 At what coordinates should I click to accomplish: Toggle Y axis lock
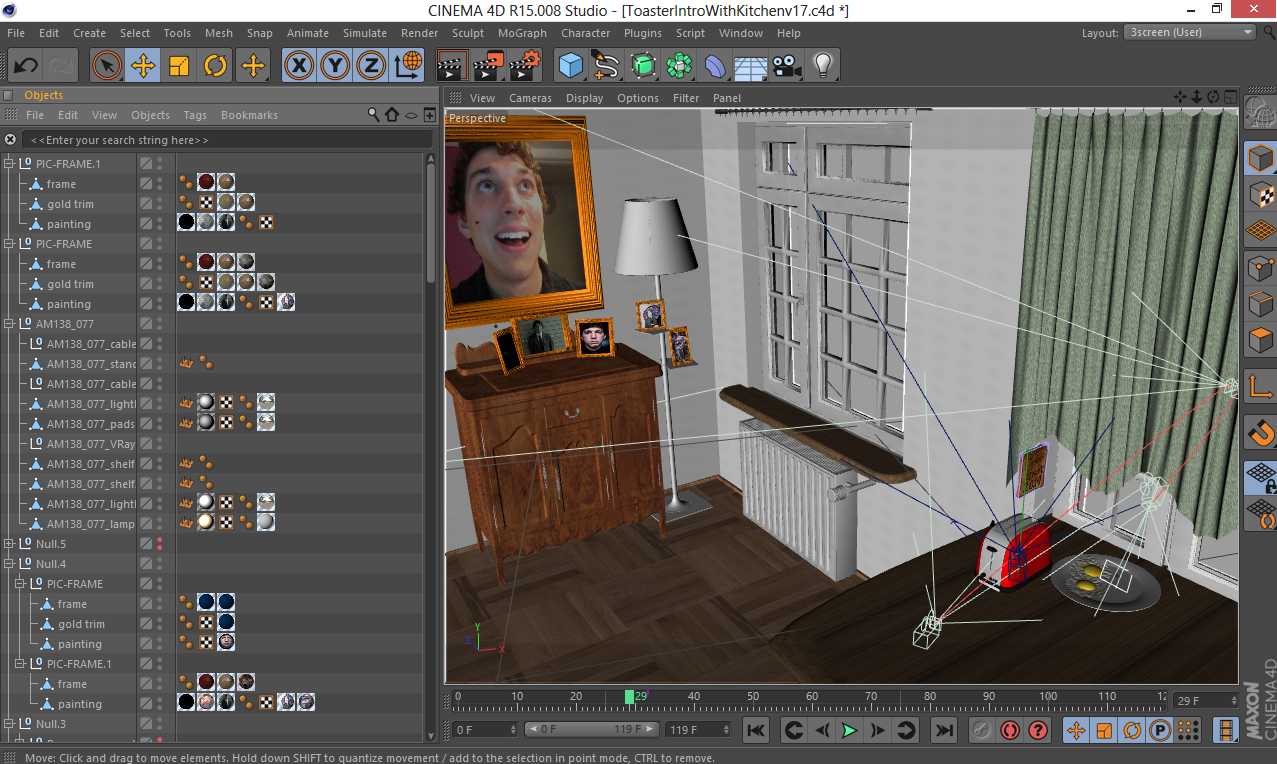tap(335, 66)
